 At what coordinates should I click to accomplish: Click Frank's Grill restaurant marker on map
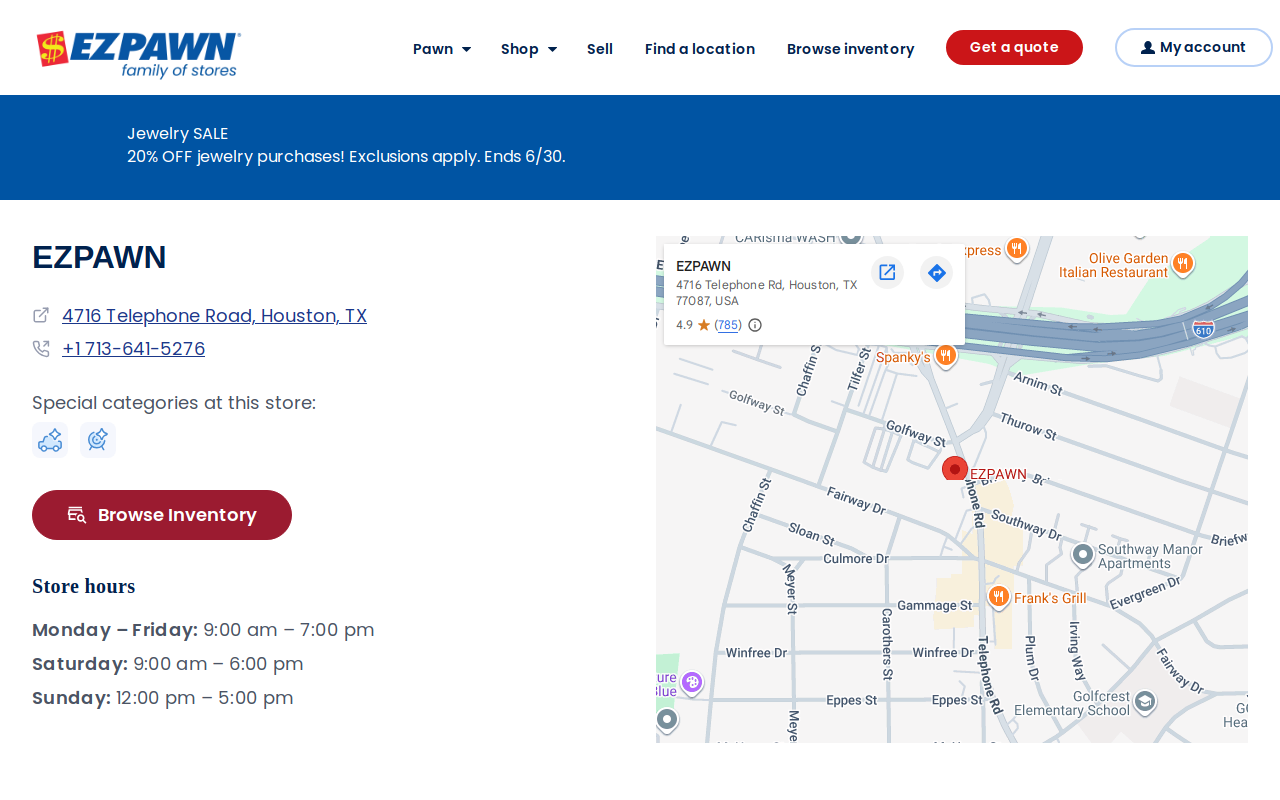[998, 597]
